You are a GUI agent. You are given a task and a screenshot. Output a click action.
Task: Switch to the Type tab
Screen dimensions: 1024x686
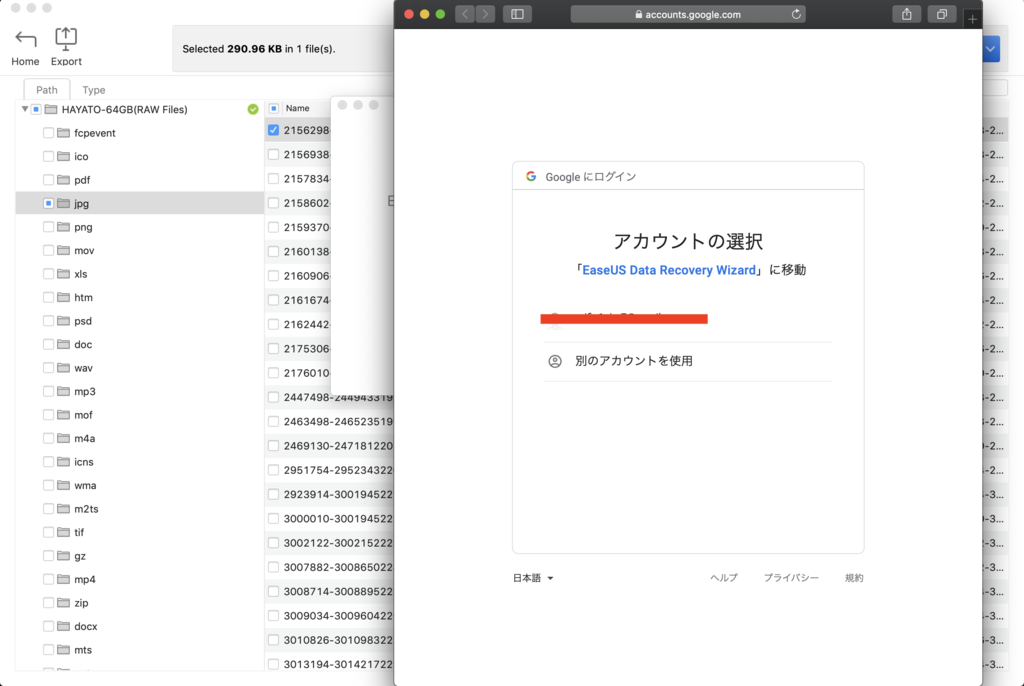click(x=93, y=89)
